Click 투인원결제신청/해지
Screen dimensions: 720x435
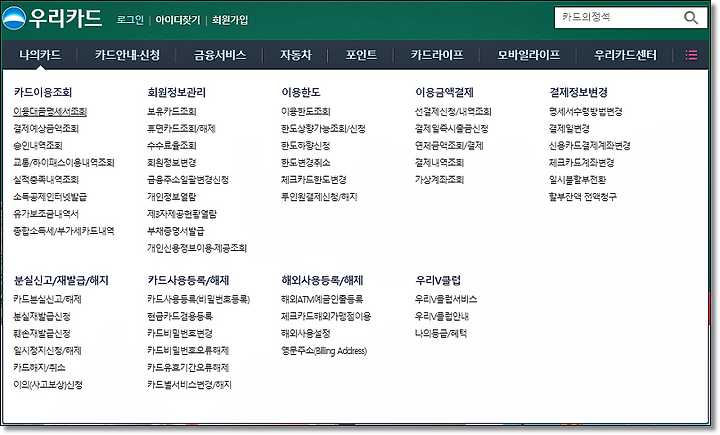click(x=319, y=197)
